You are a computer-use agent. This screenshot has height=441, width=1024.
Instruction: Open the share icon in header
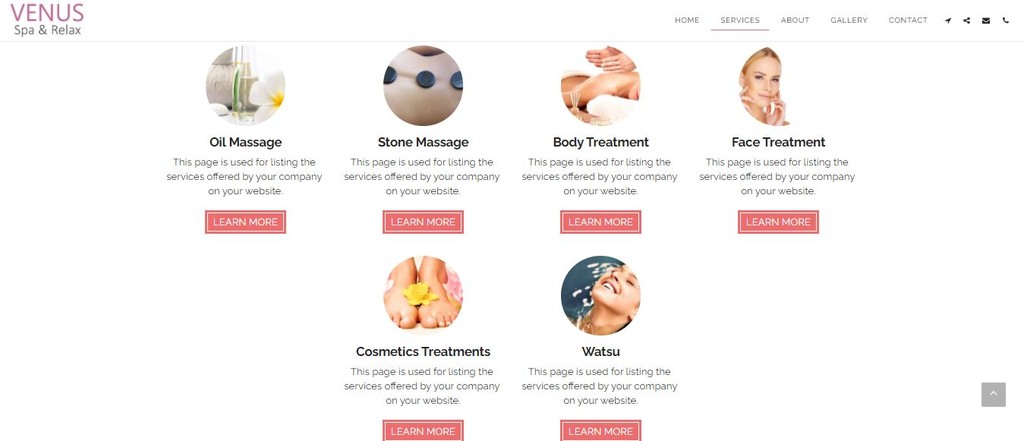(967, 20)
